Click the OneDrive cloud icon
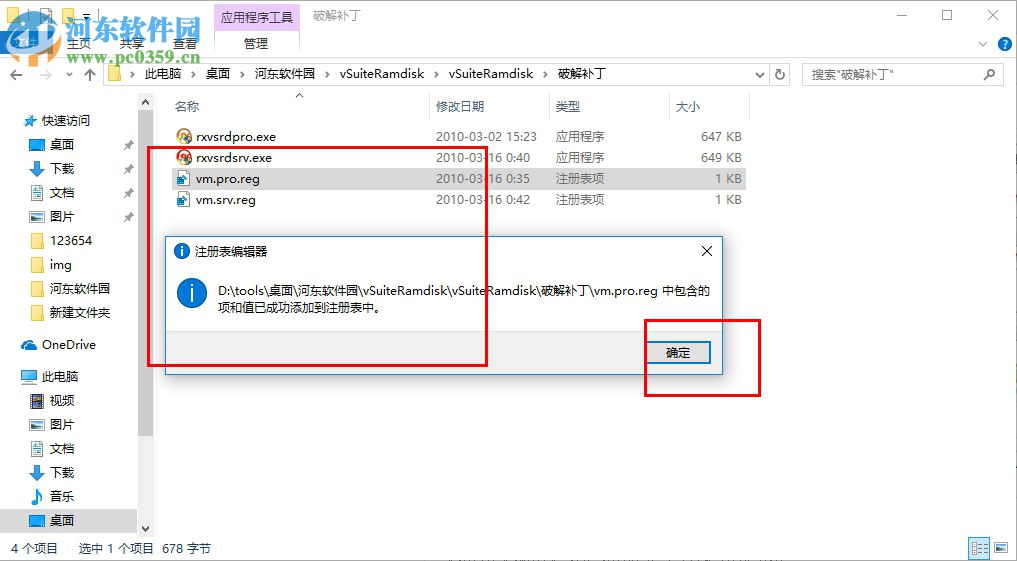1017x561 pixels. point(29,345)
